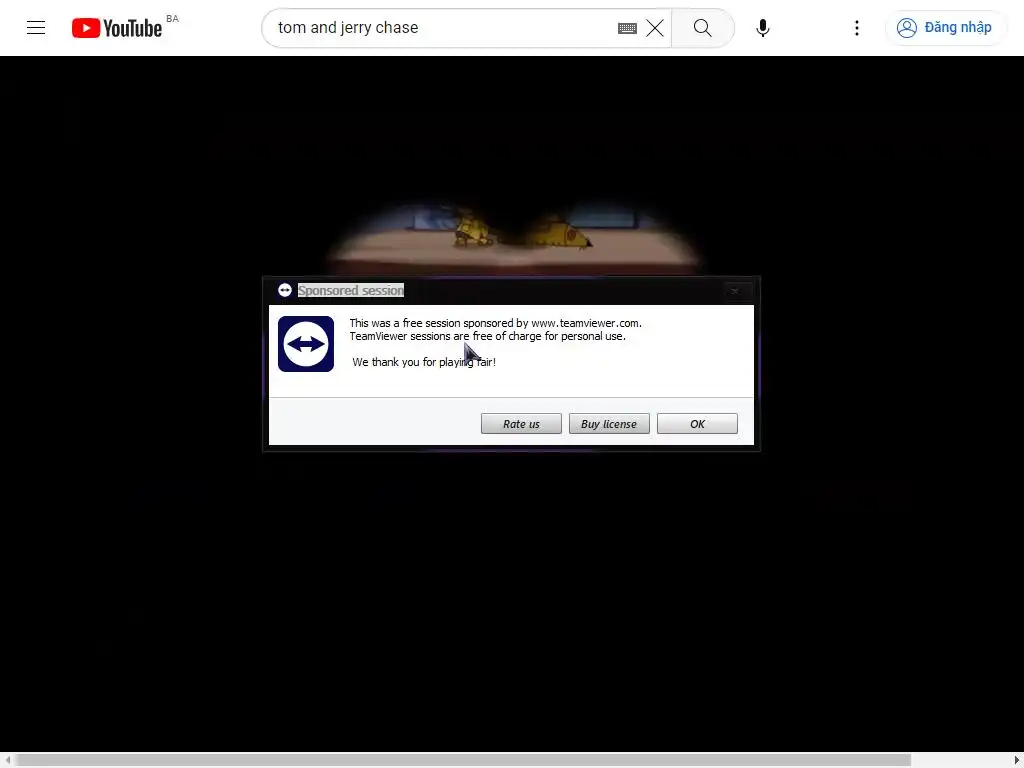Go to YouTube home via logo
Viewport: 1024px width, 768px height.
click(117, 28)
